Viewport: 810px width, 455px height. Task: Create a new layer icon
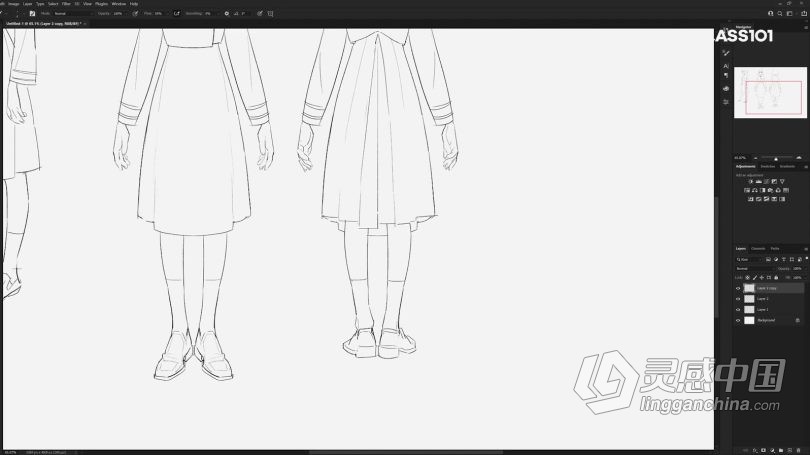[789, 450]
